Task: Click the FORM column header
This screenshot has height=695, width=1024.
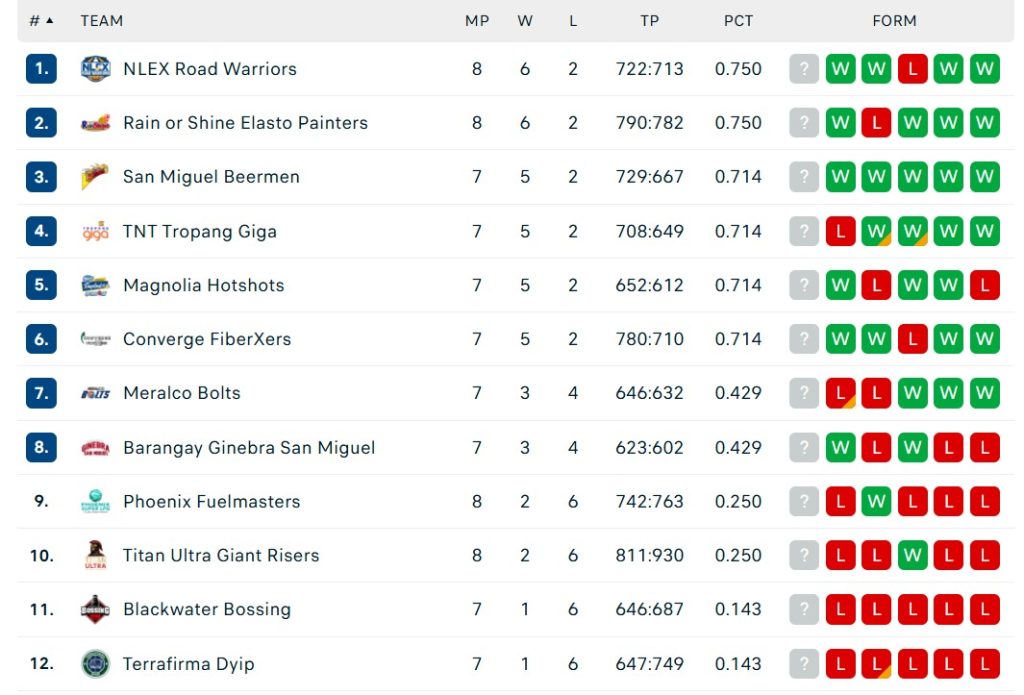Action: point(894,20)
